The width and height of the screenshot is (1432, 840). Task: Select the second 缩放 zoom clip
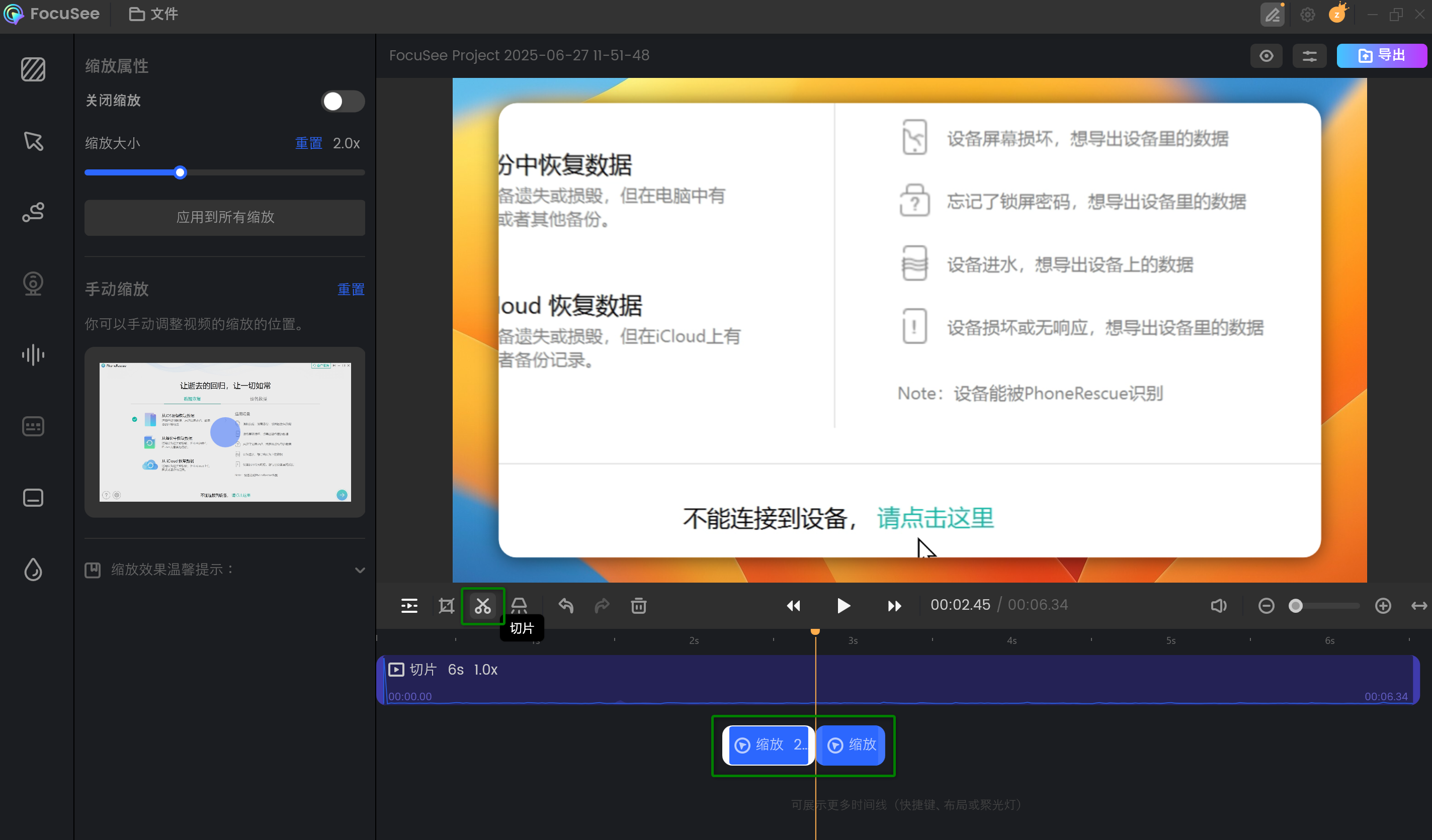point(851,745)
